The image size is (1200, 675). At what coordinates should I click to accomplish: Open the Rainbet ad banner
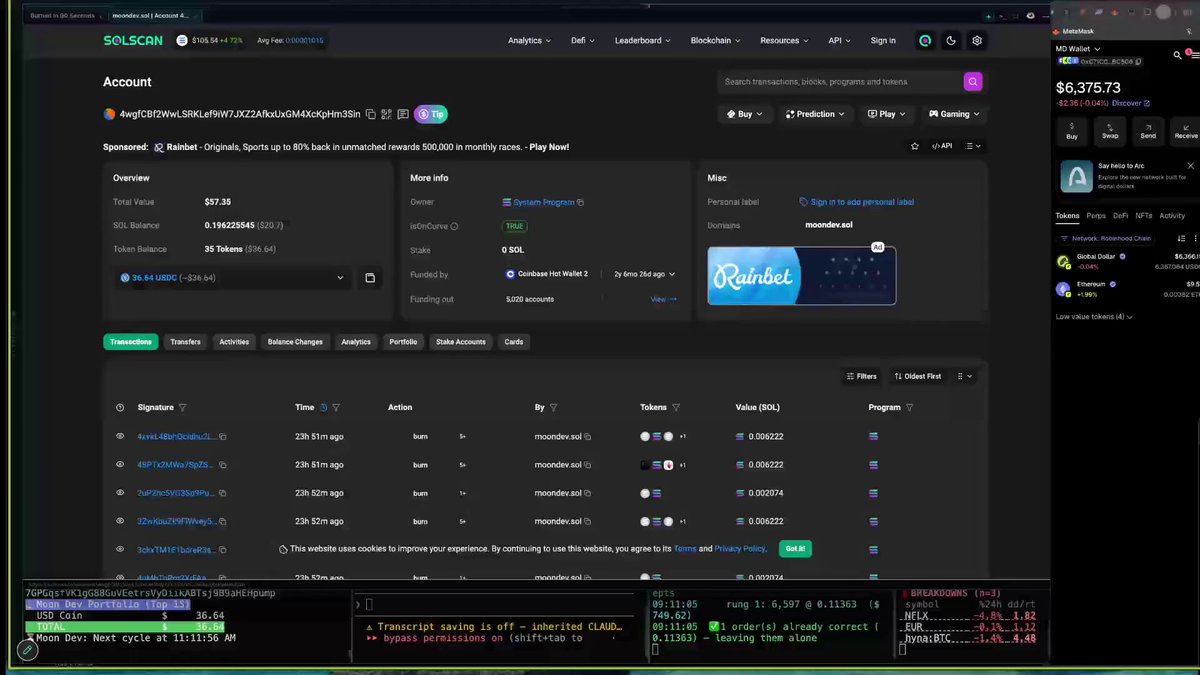802,275
